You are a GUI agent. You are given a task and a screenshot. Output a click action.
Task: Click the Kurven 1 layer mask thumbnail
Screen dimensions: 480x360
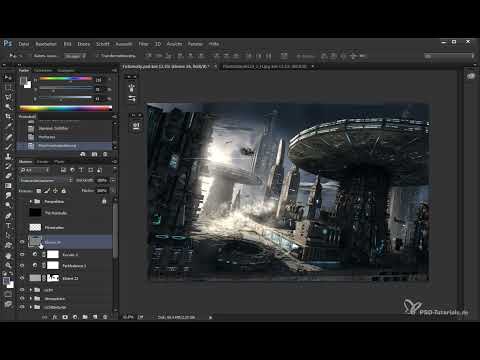(53, 254)
